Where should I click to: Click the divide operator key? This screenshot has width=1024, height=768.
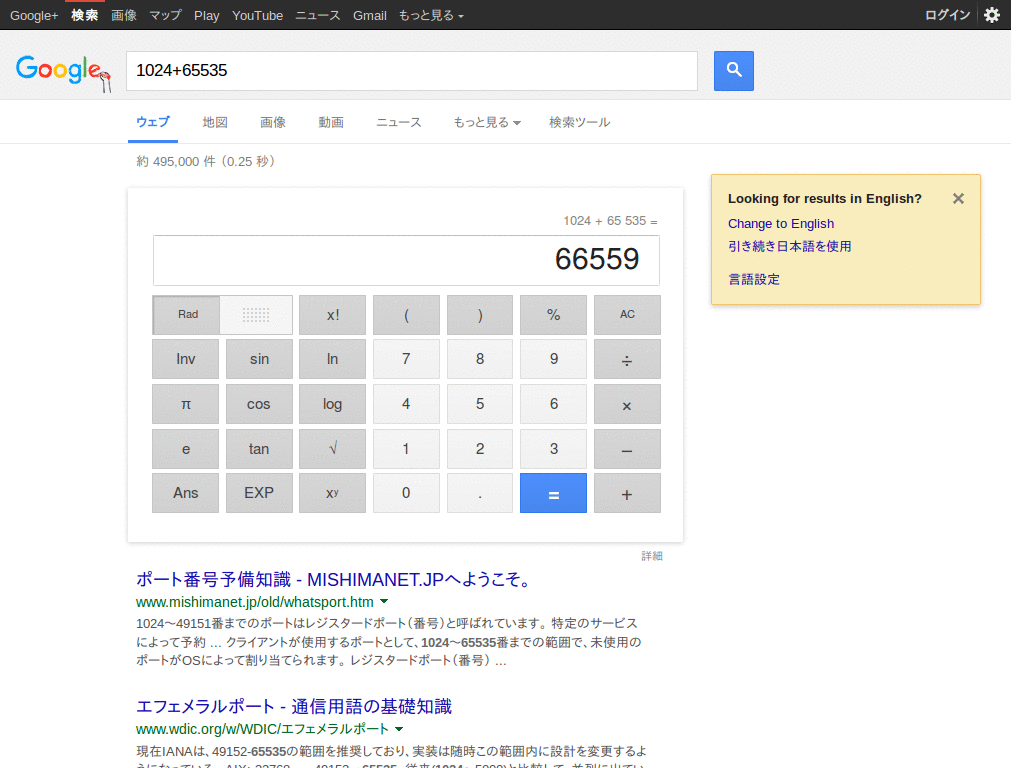(627, 359)
